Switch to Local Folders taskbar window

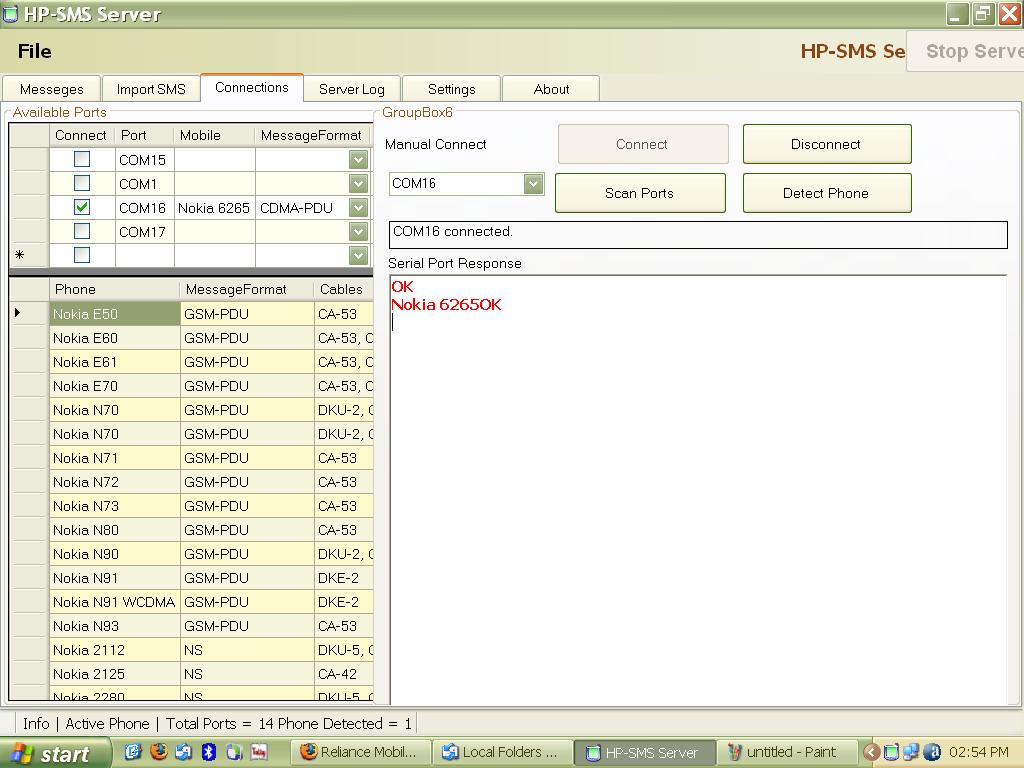point(502,752)
